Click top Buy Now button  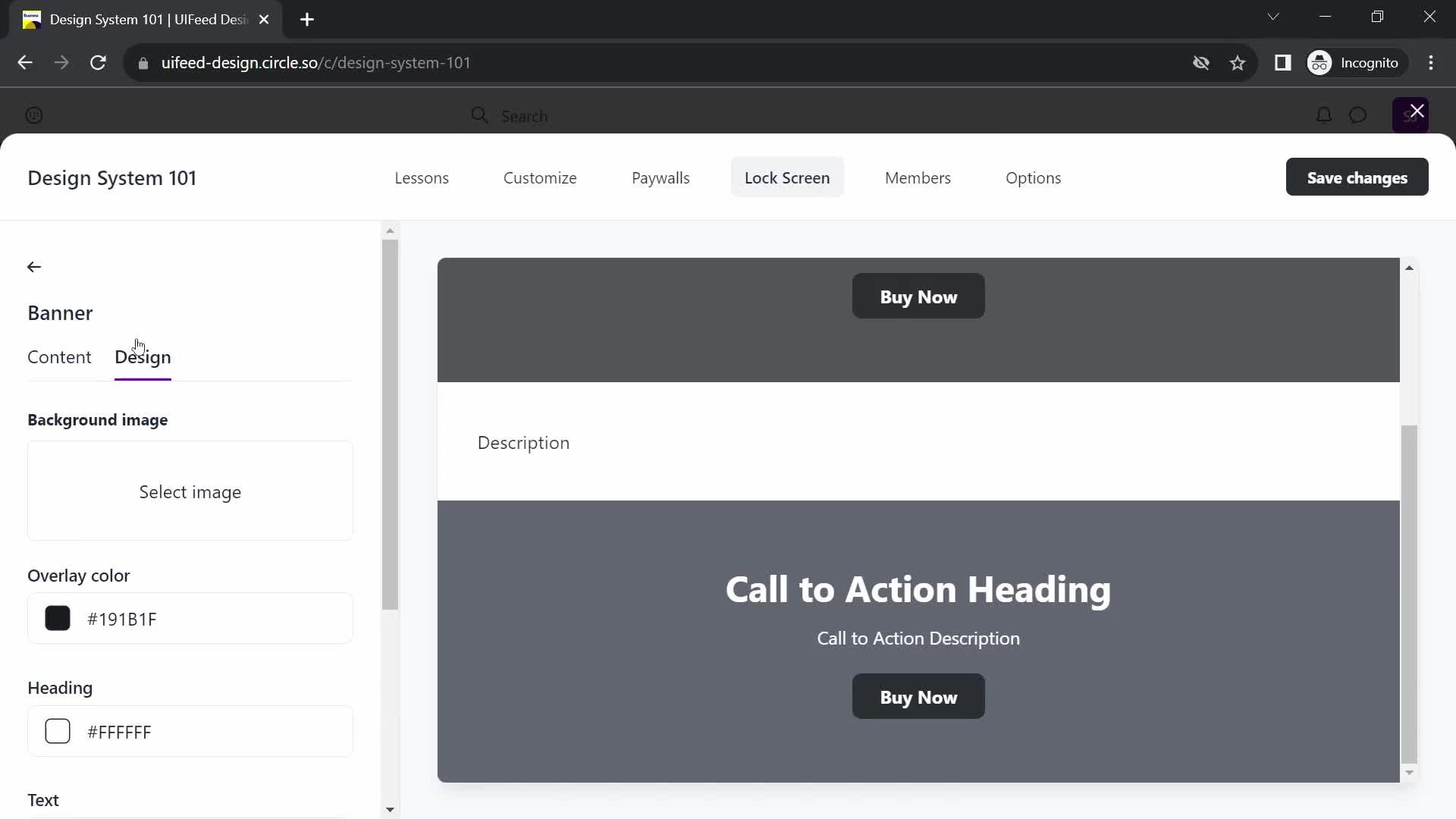919,296
